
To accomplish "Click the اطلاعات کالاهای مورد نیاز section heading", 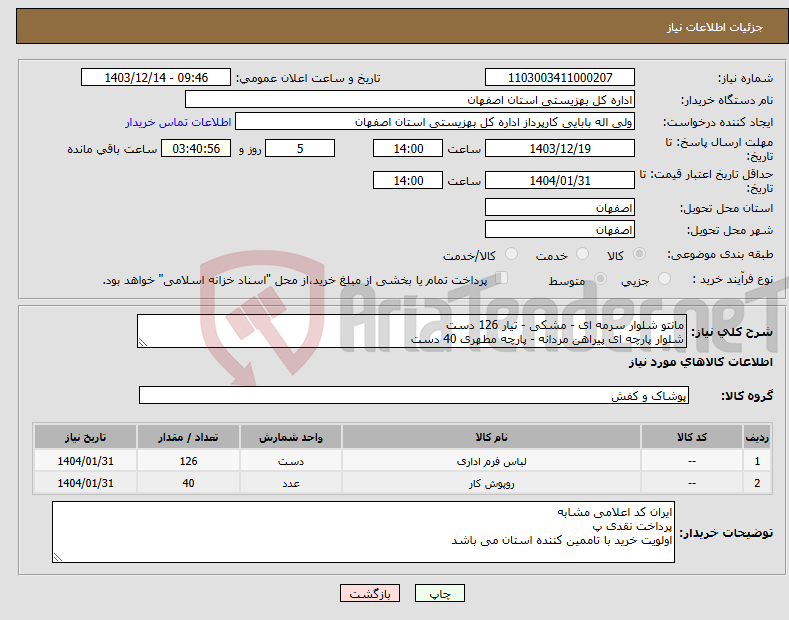I will [x=700, y=362].
